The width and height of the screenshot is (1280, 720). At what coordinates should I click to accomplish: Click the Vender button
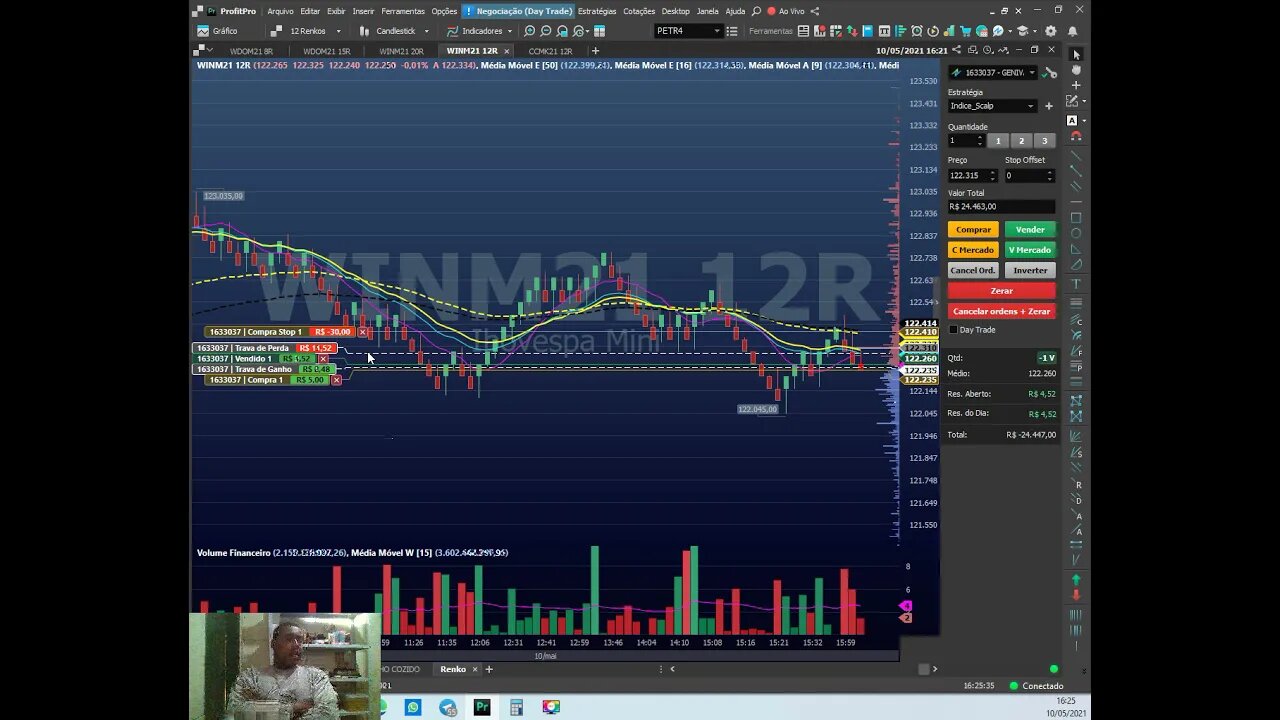[1030, 229]
